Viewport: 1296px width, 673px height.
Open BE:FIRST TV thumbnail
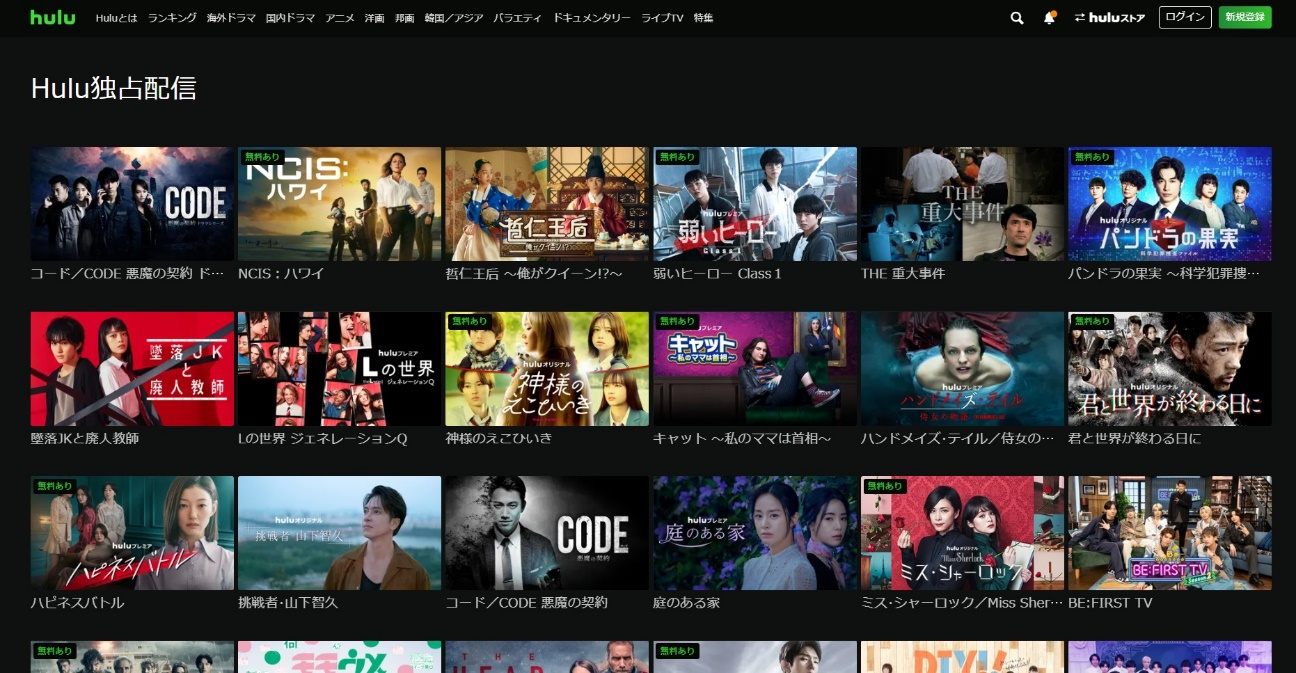click(1170, 533)
